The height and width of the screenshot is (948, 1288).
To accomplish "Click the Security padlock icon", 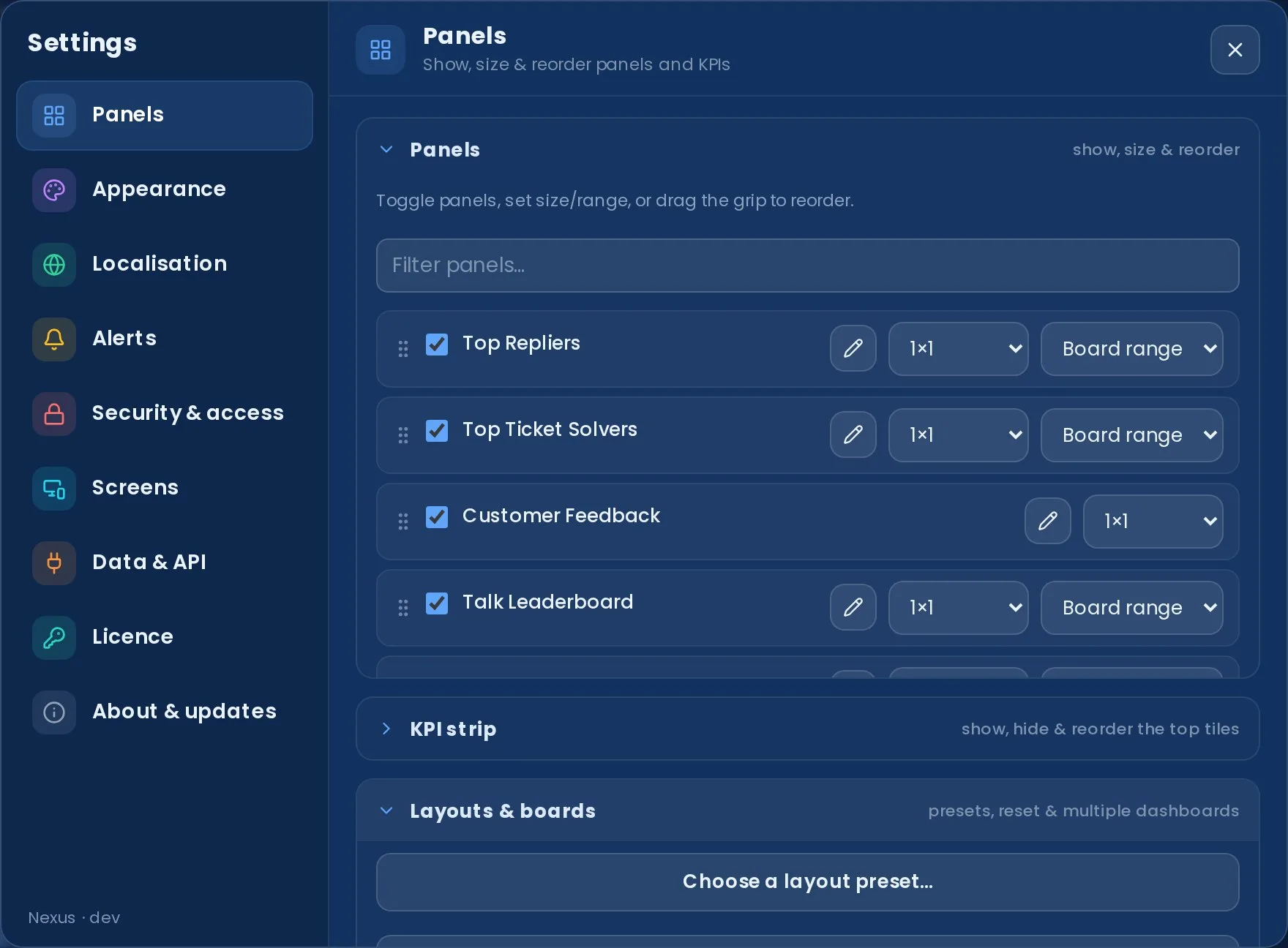I will click(54, 414).
